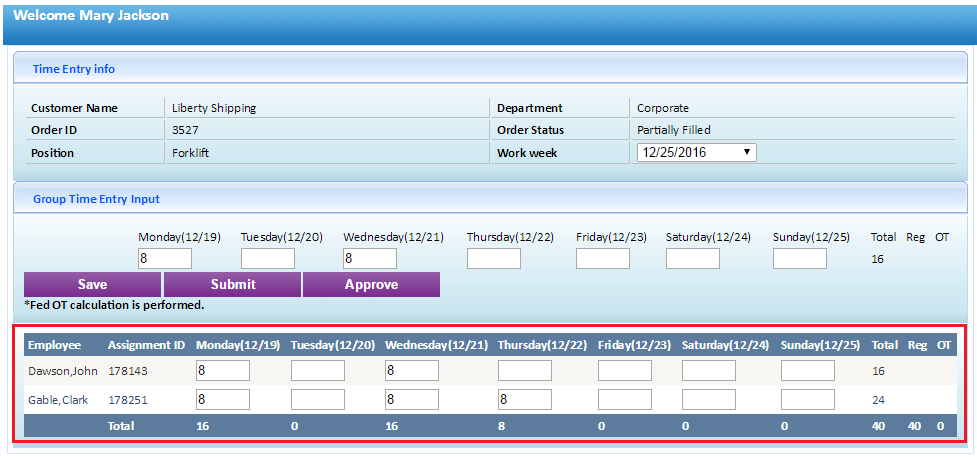Focus the group Monday(12/19) hours field
The width and height of the screenshot is (977, 457).
165,259
